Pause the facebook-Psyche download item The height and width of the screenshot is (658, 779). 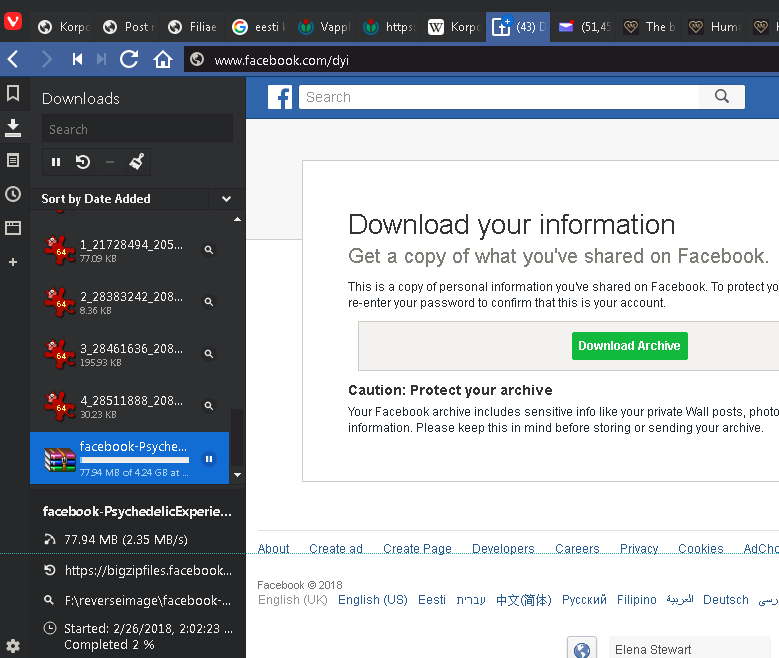(209, 459)
